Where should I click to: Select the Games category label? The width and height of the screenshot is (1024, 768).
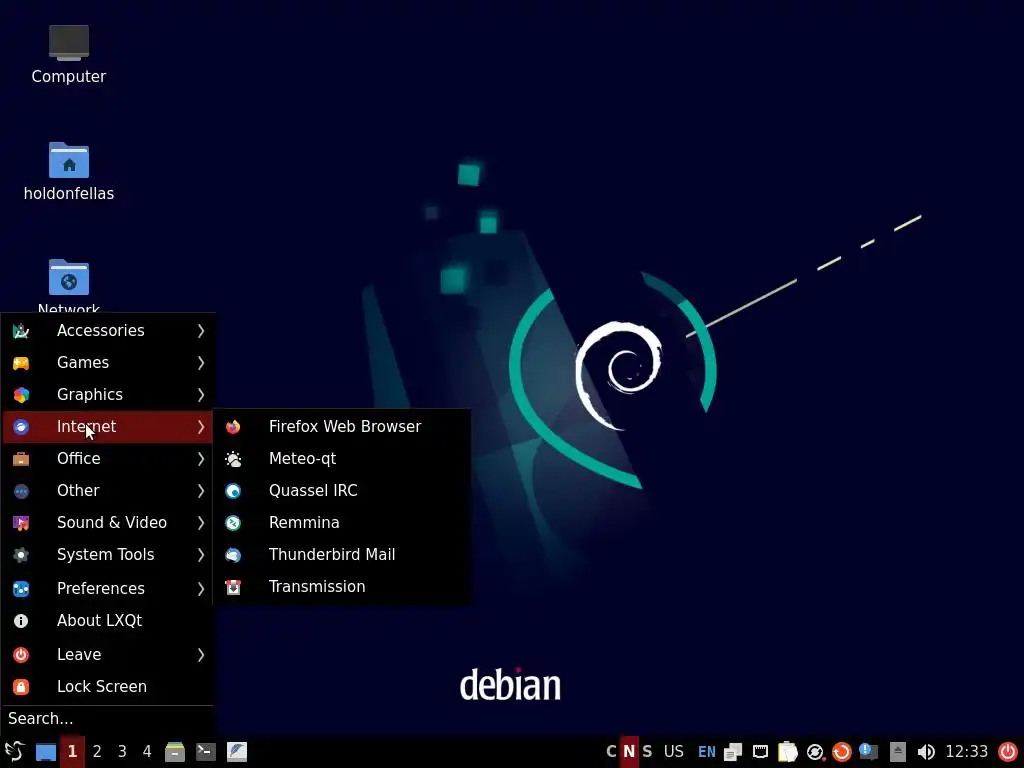coord(83,362)
